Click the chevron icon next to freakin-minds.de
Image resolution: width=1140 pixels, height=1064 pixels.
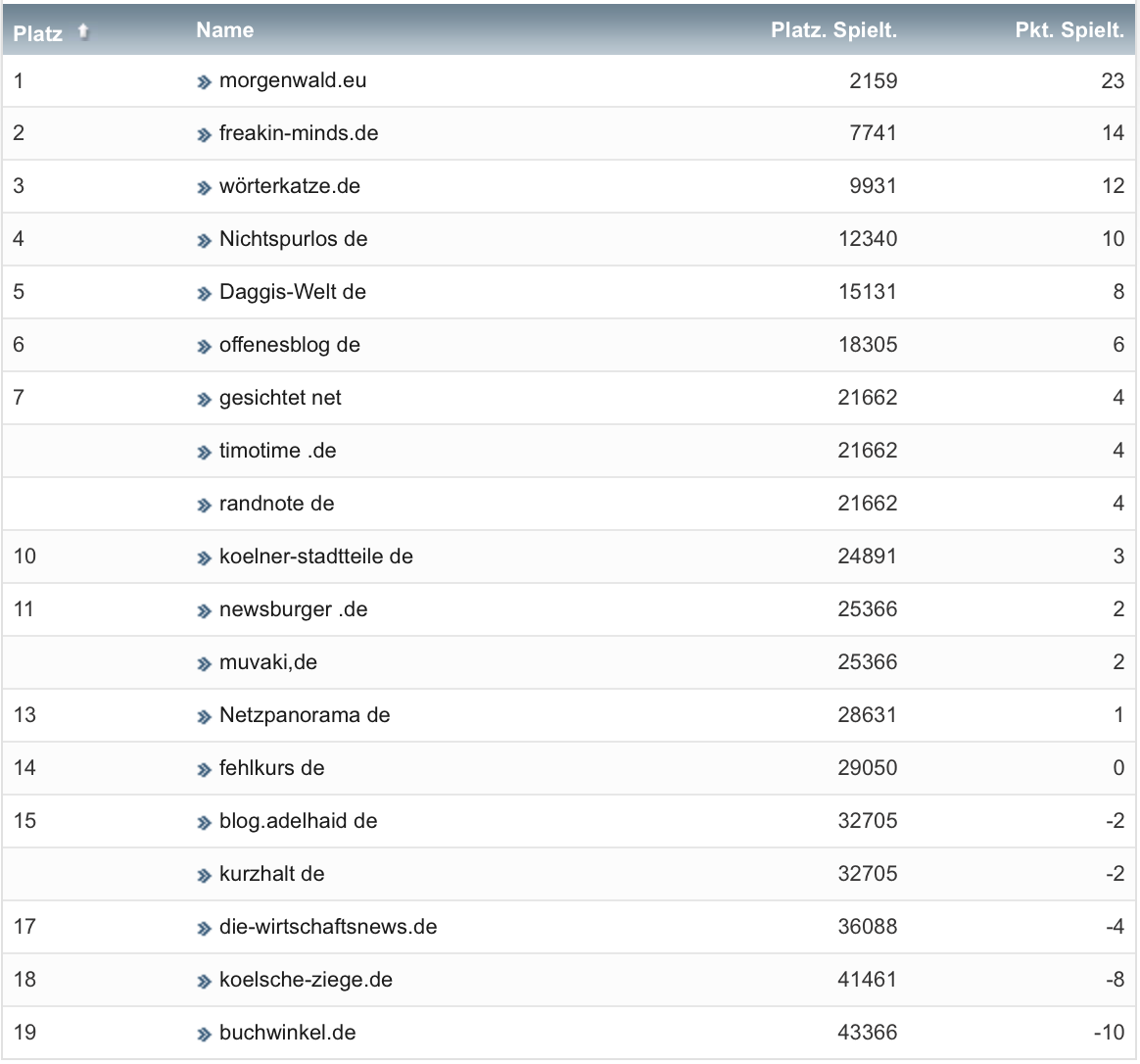[x=204, y=134]
